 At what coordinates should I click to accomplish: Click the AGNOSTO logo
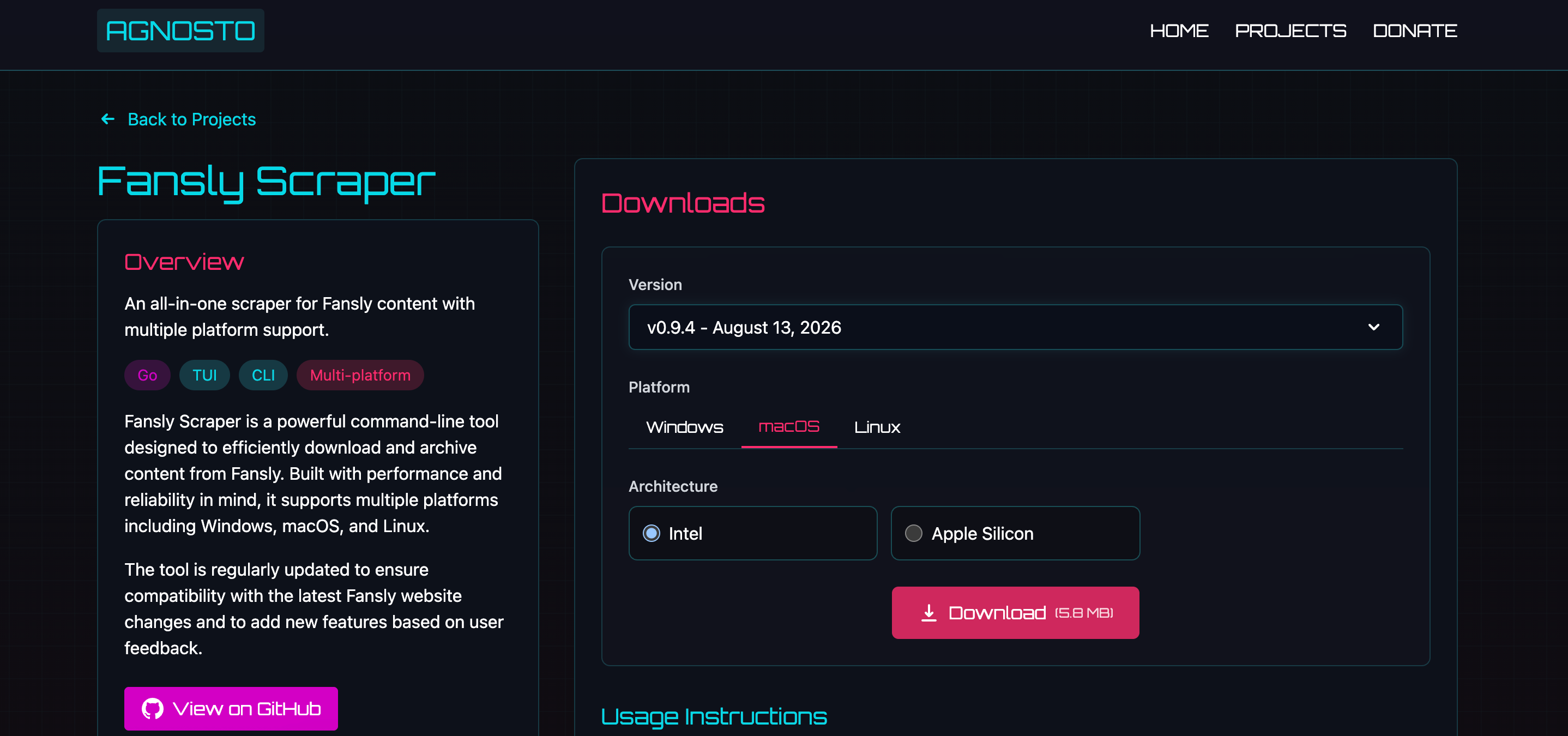180,31
